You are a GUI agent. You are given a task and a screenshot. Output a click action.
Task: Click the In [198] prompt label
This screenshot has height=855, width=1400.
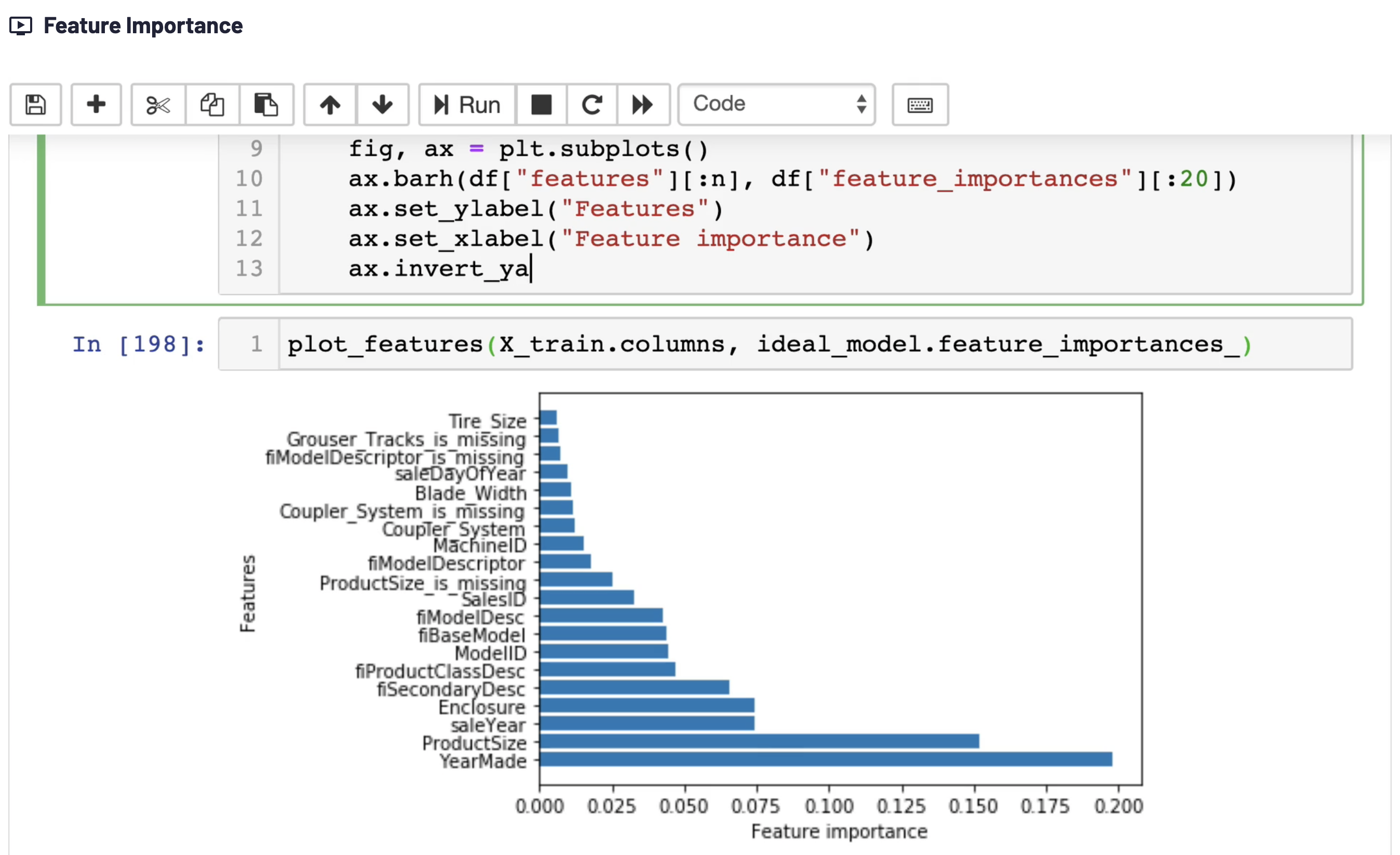[138, 344]
